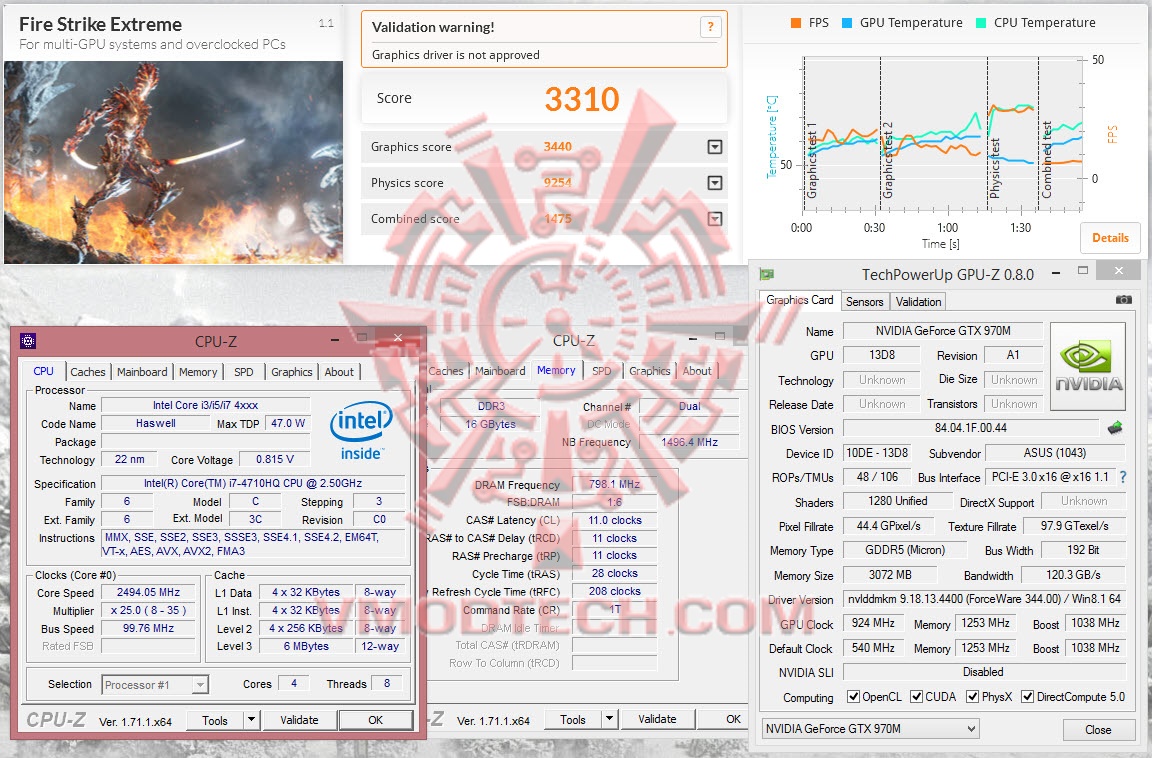Click the GPU-Z Driver Version field
Viewport: 1152px width, 758px height.
[984, 599]
